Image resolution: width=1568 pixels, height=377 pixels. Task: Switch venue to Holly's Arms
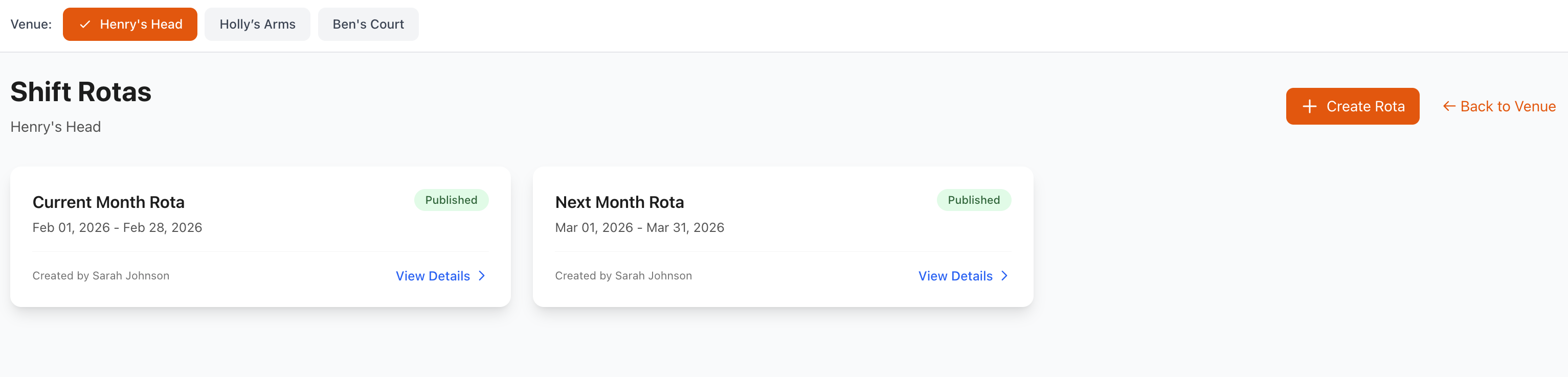257,25
